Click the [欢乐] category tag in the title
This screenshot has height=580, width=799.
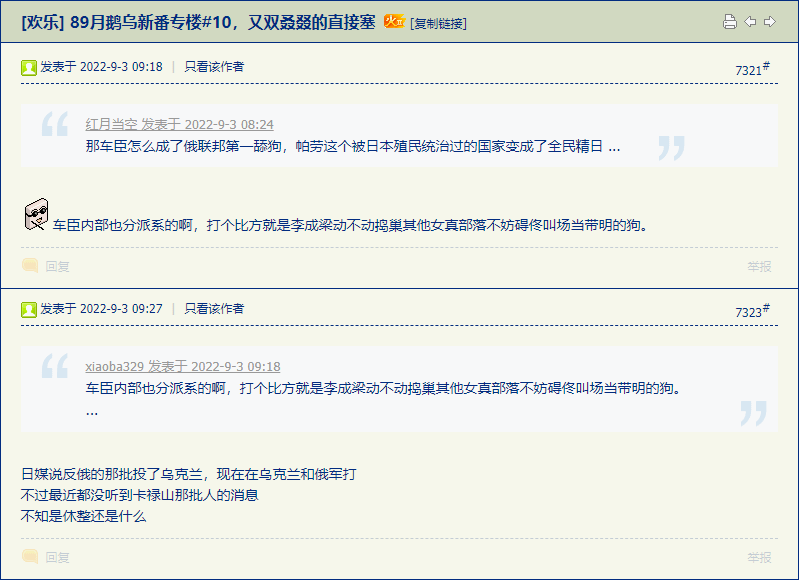(x=43, y=22)
